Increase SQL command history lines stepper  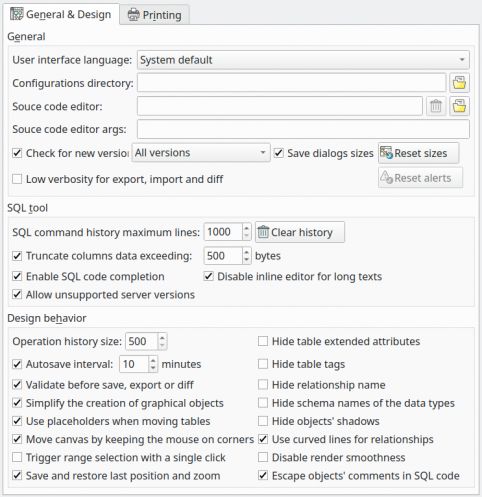pyautogui.click(x=246, y=228)
